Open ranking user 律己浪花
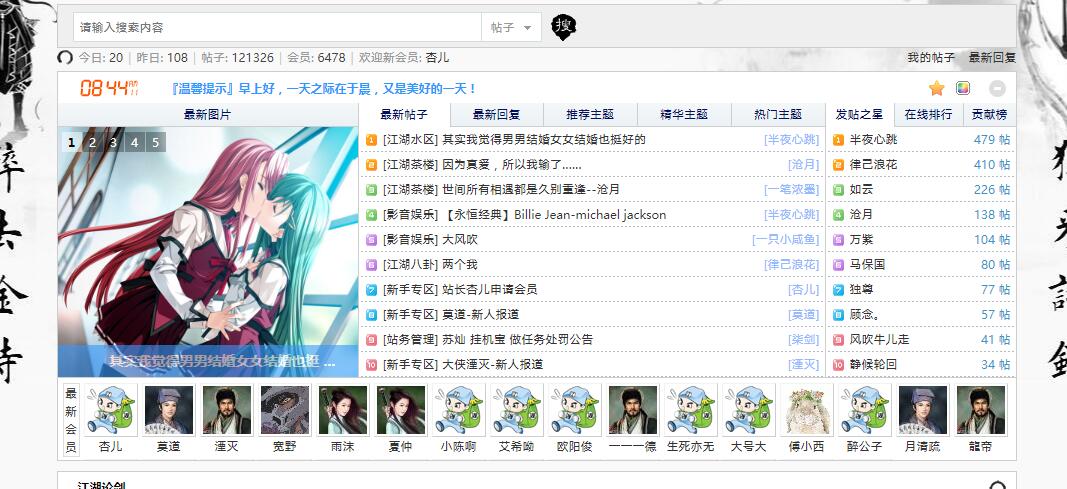 [x=873, y=165]
